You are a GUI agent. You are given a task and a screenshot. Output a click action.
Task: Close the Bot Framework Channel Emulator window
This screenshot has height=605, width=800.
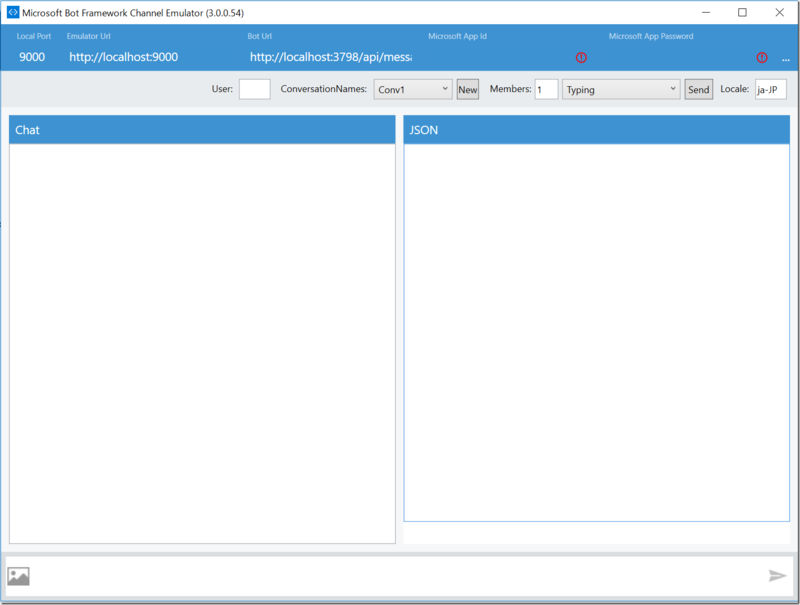coord(780,12)
